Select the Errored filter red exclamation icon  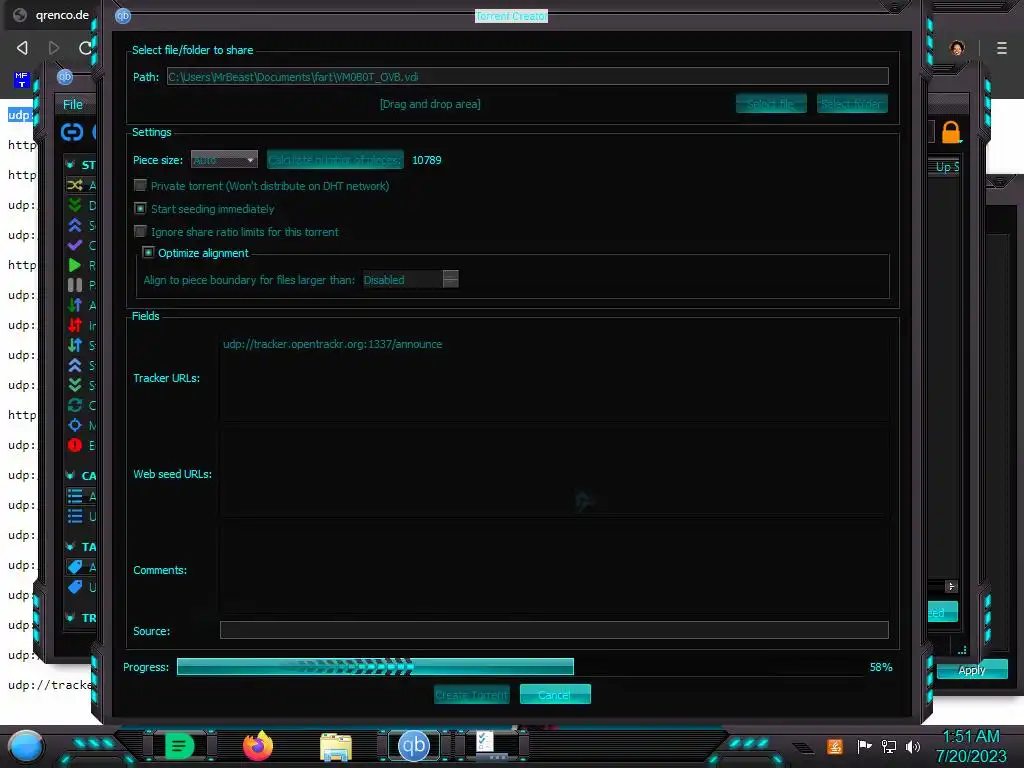pyautogui.click(x=74, y=445)
